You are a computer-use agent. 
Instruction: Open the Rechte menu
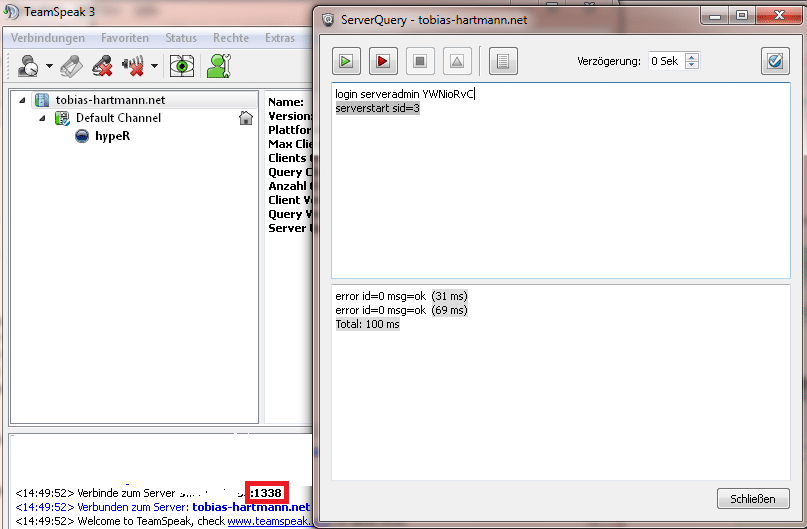tap(231, 38)
